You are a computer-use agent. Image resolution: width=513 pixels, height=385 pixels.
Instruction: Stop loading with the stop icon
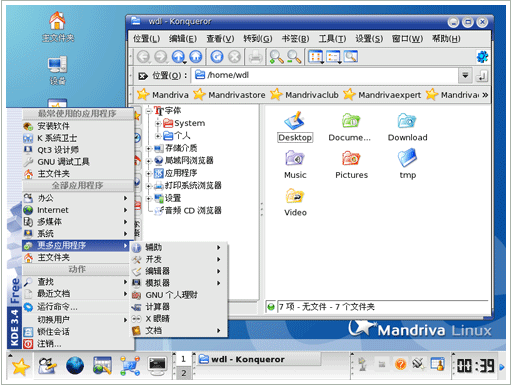[x=234, y=57]
